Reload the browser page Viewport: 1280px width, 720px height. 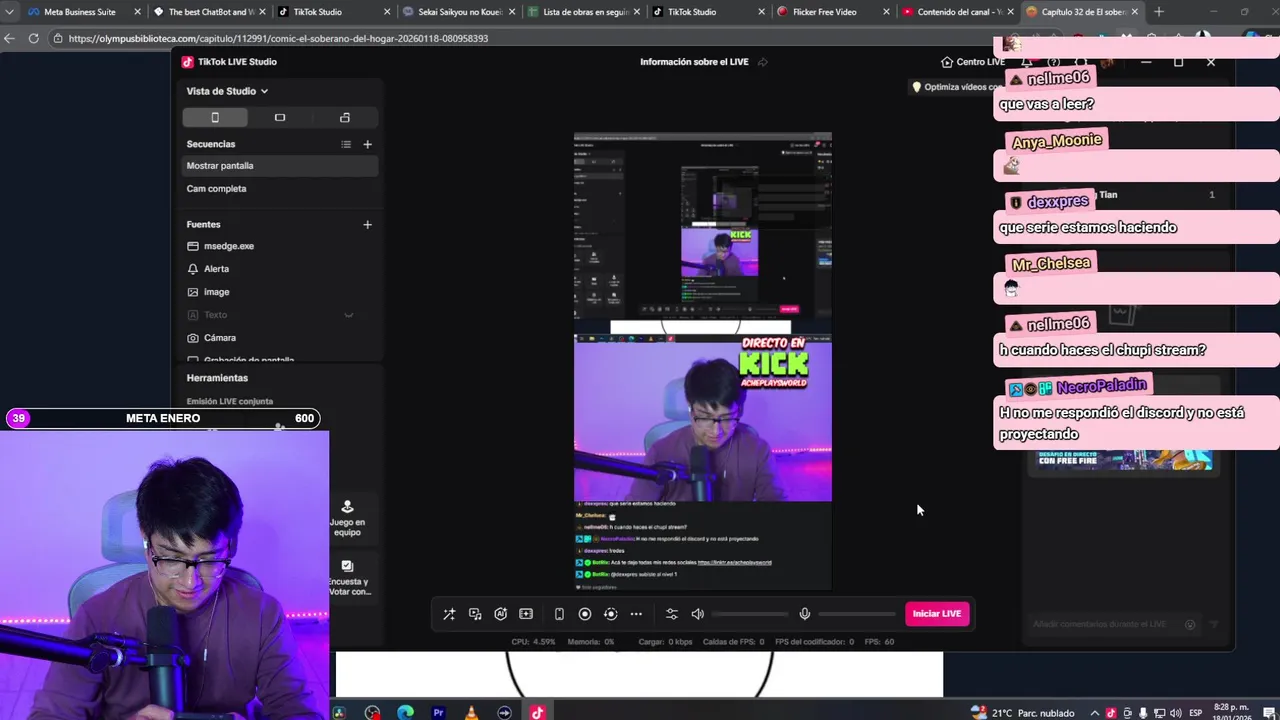33,38
